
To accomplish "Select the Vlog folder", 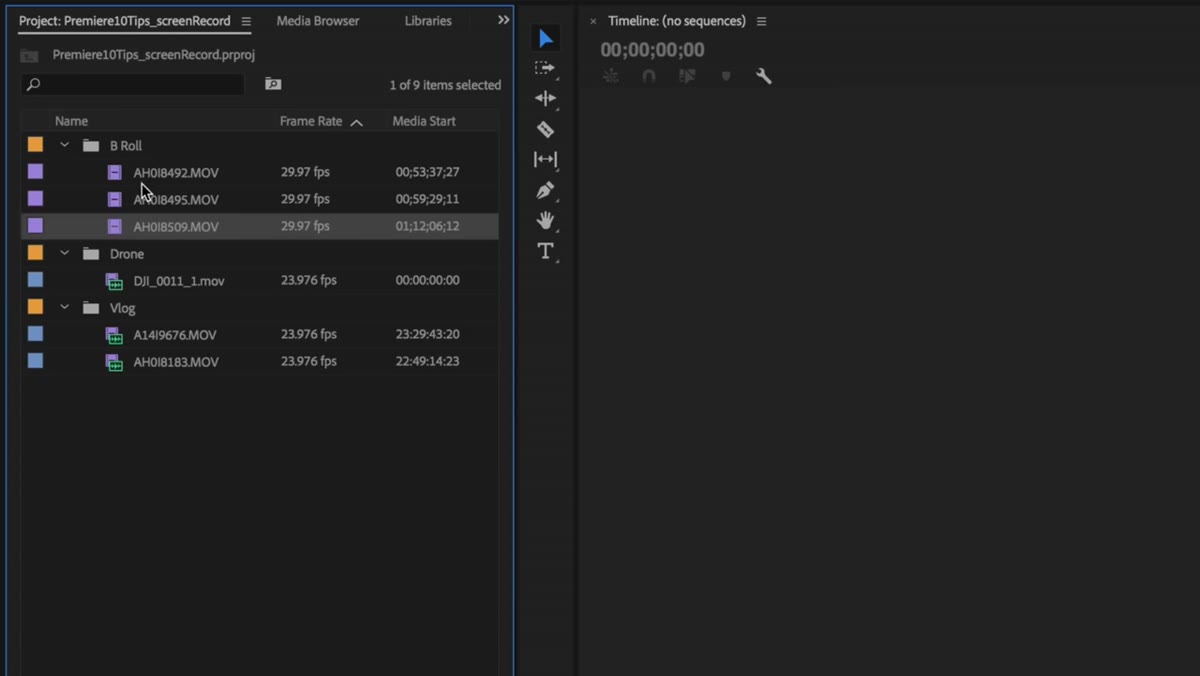I will [123, 308].
